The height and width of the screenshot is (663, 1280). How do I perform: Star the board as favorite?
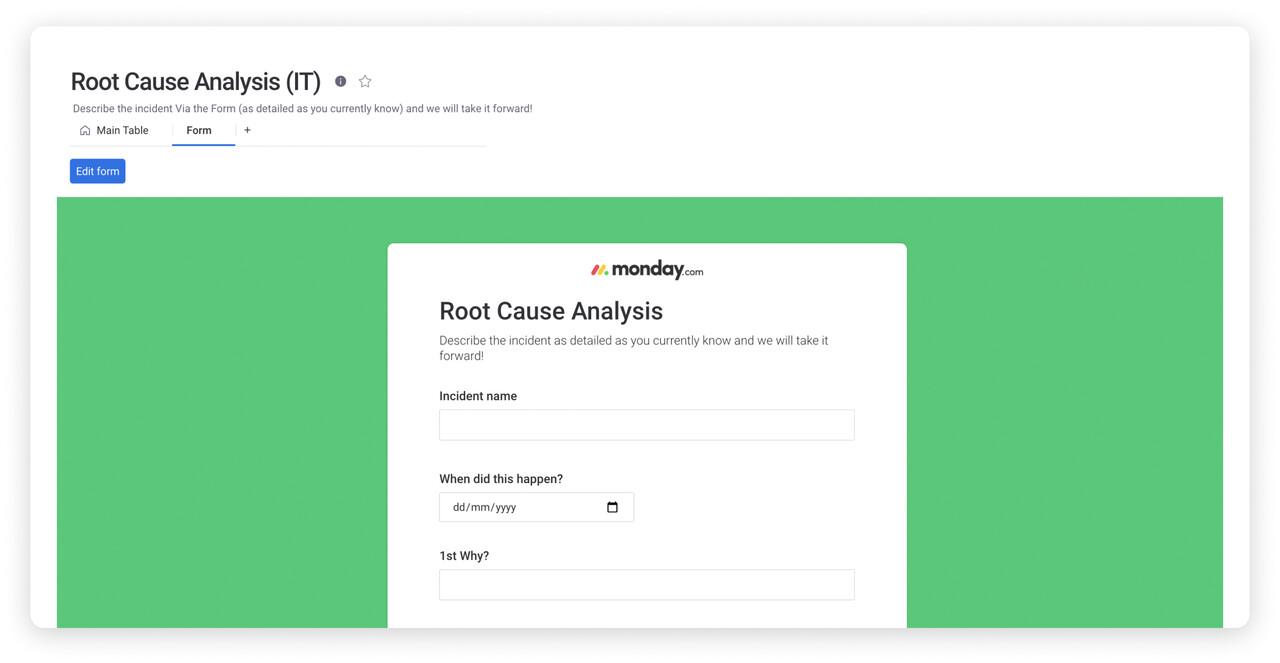pos(365,82)
